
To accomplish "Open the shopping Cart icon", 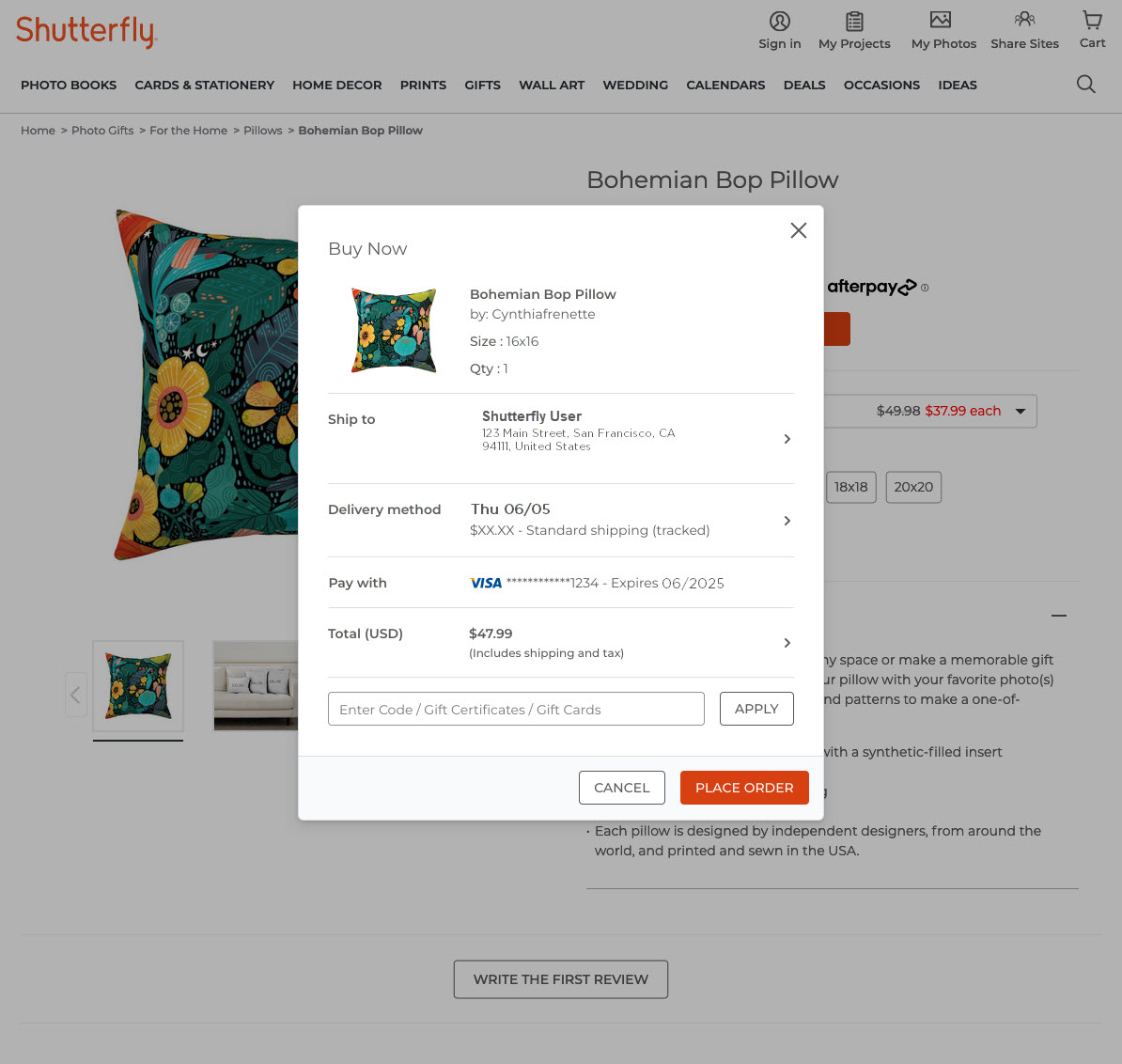I will coord(1091,21).
